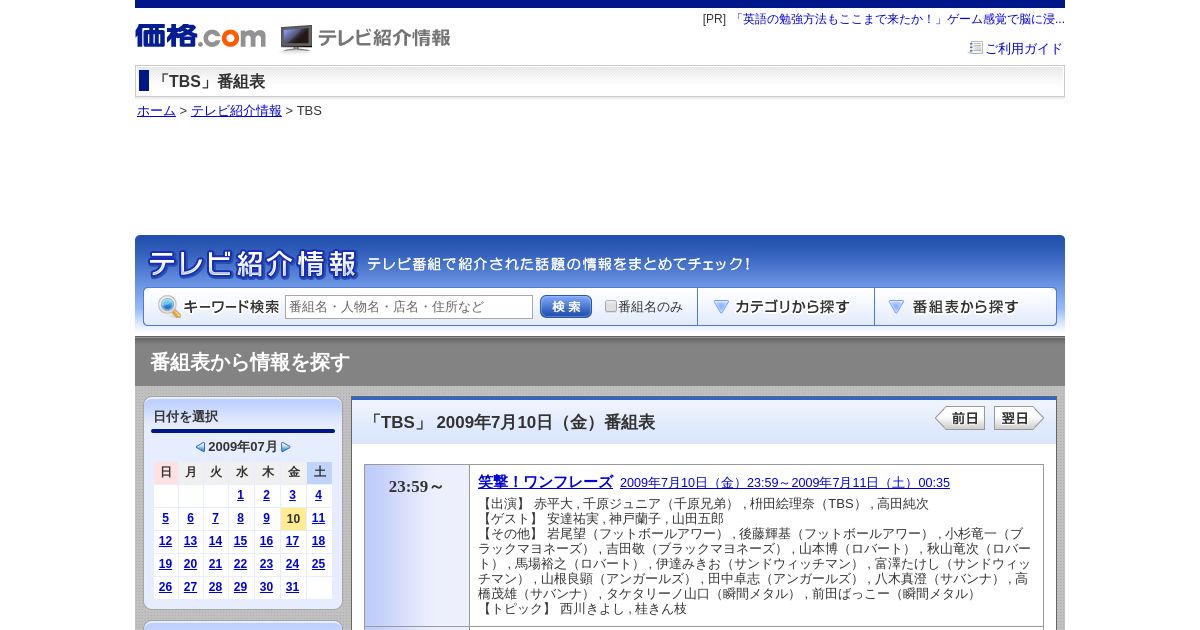Click the 23:59～ time cell
Image resolution: width=1200 pixels, height=630 pixels.
[417, 545]
